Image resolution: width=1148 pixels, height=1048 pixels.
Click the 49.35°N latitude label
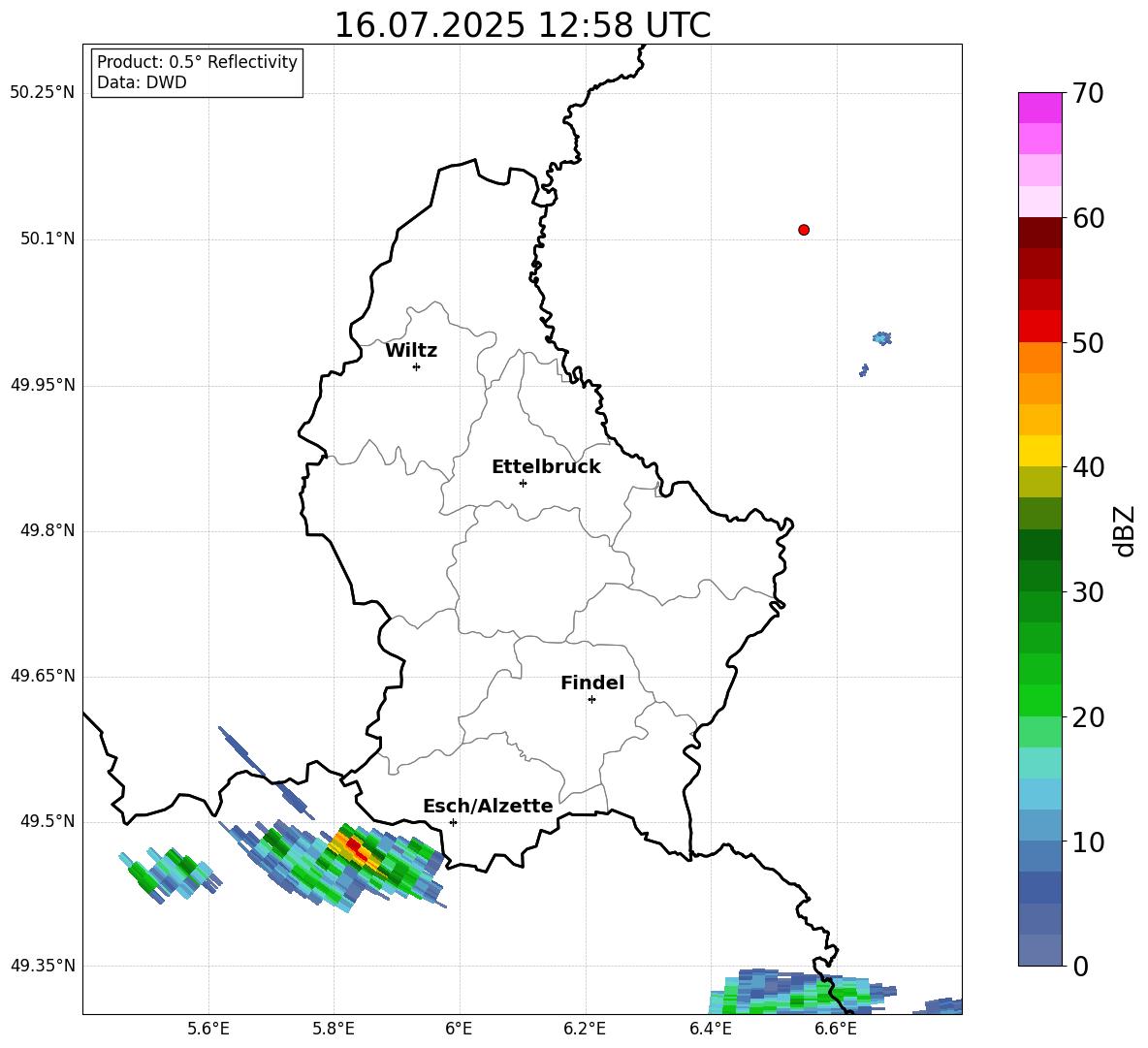[43, 966]
